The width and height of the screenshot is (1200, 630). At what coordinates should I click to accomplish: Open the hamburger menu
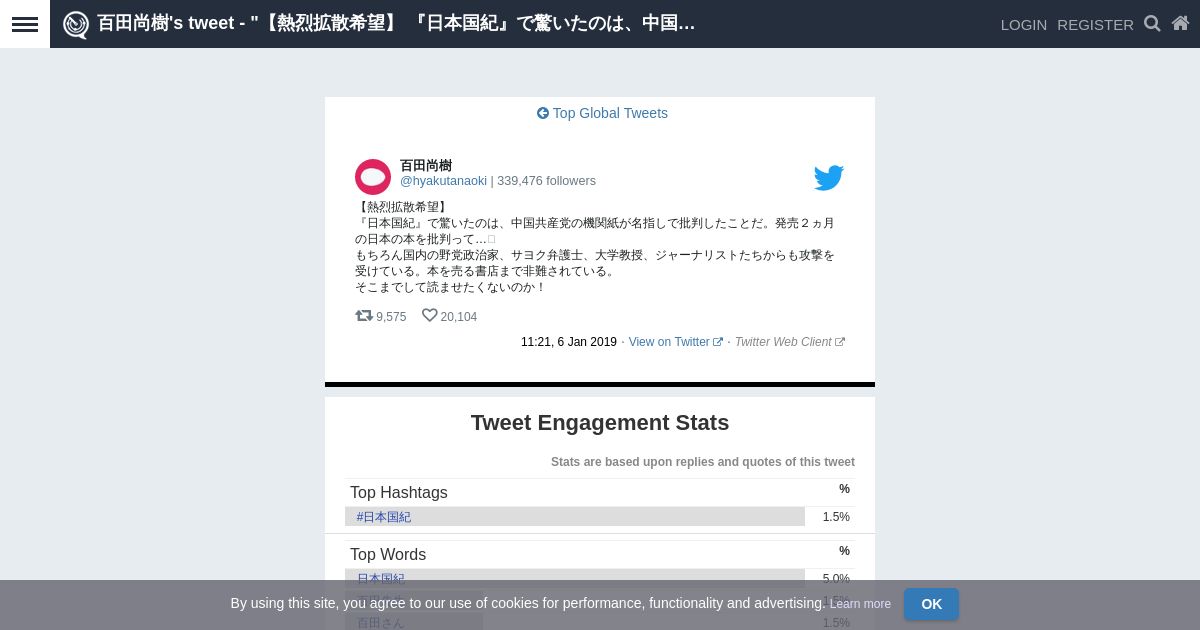[x=25, y=24]
